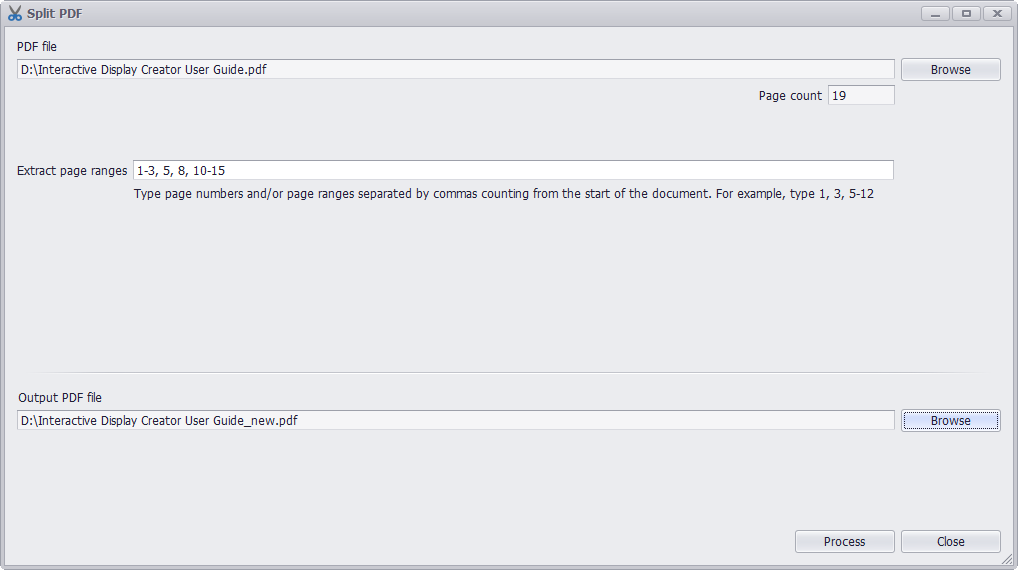Click the horizontal separator above Output PDF file
Image resolution: width=1018 pixels, height=570 pixels.
point(509,373)
